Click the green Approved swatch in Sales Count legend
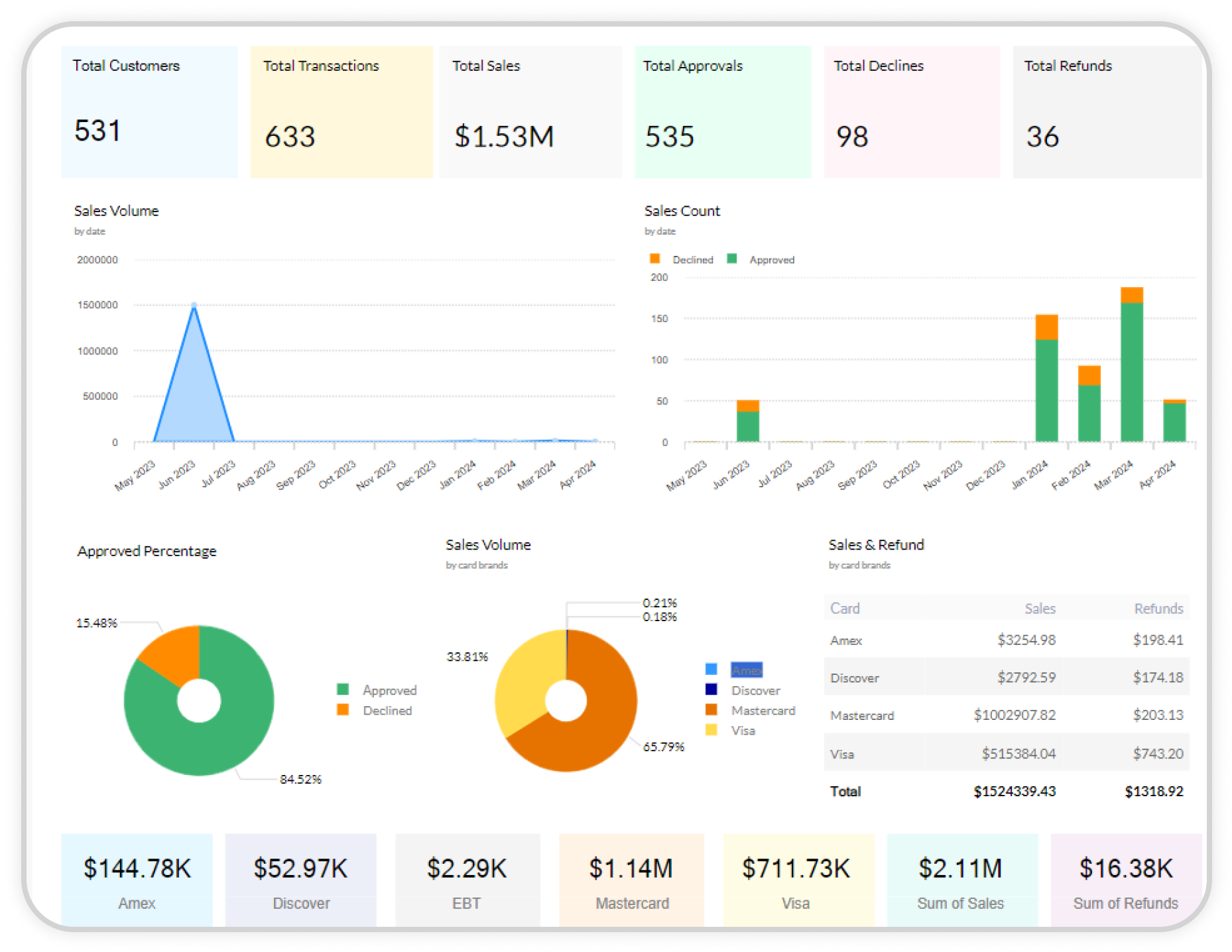The width and height of the screenshot is (1232, 952). (731, 259)
